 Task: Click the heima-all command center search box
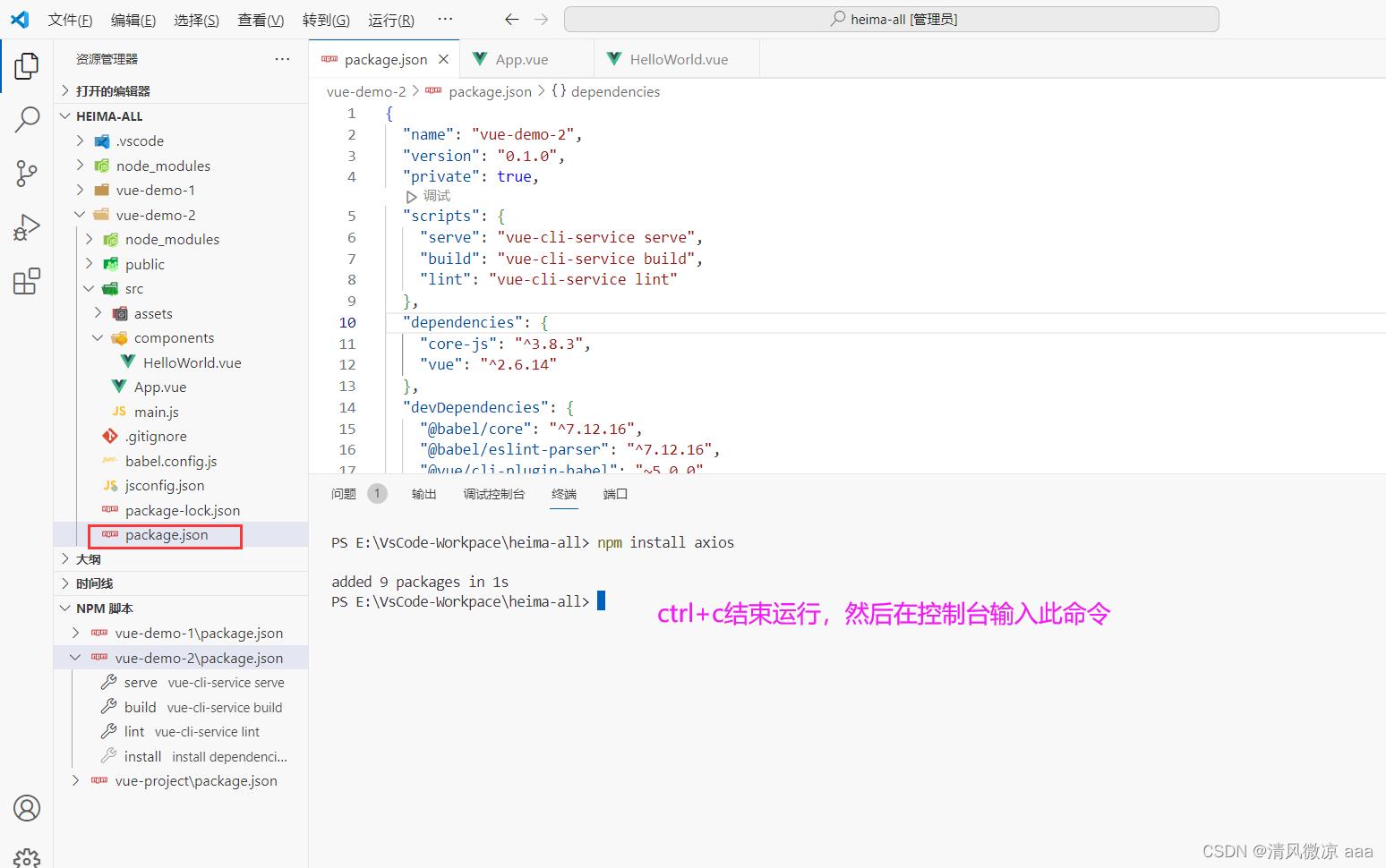pos(892,19)
